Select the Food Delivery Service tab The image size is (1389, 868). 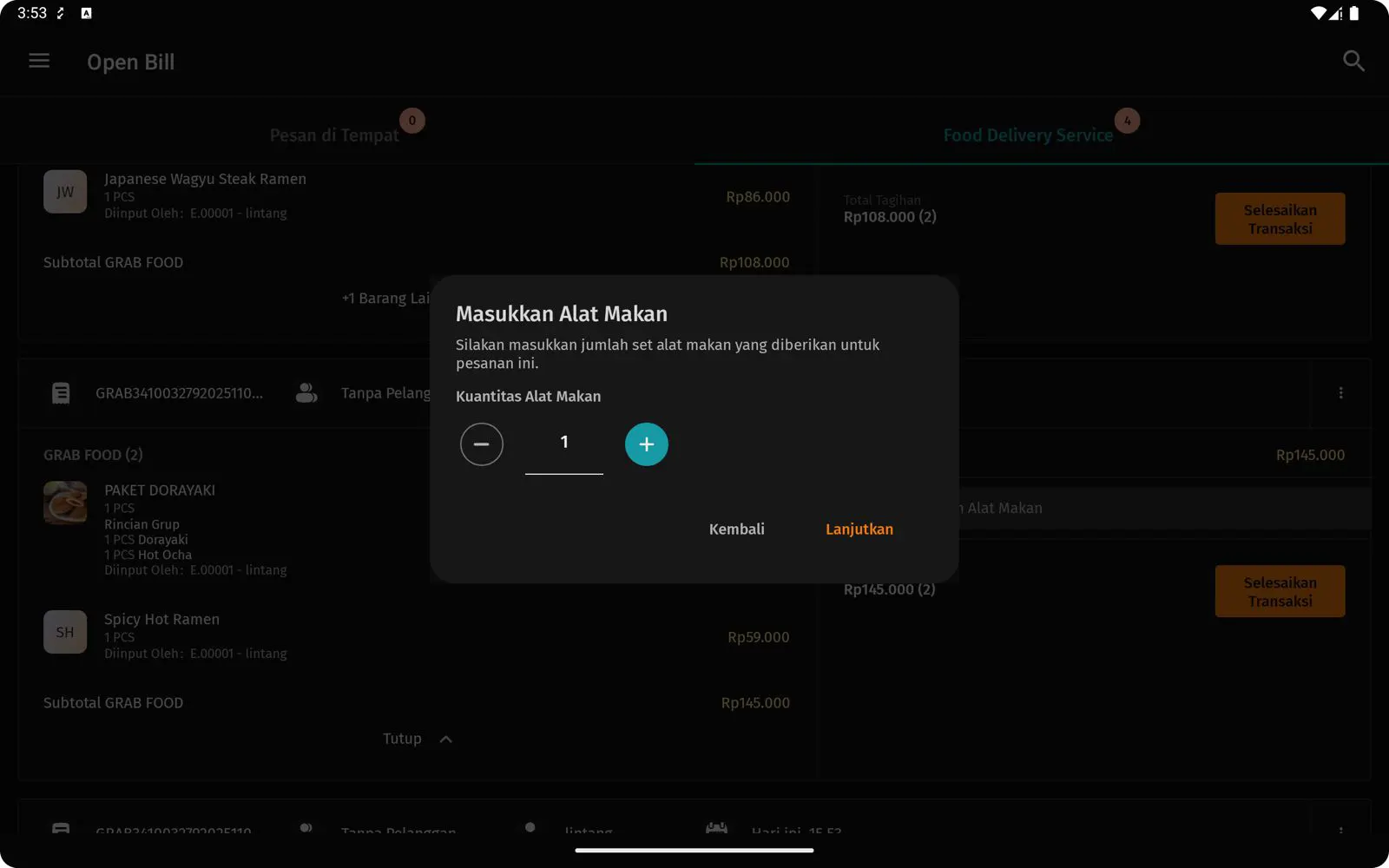point(1028,135)
